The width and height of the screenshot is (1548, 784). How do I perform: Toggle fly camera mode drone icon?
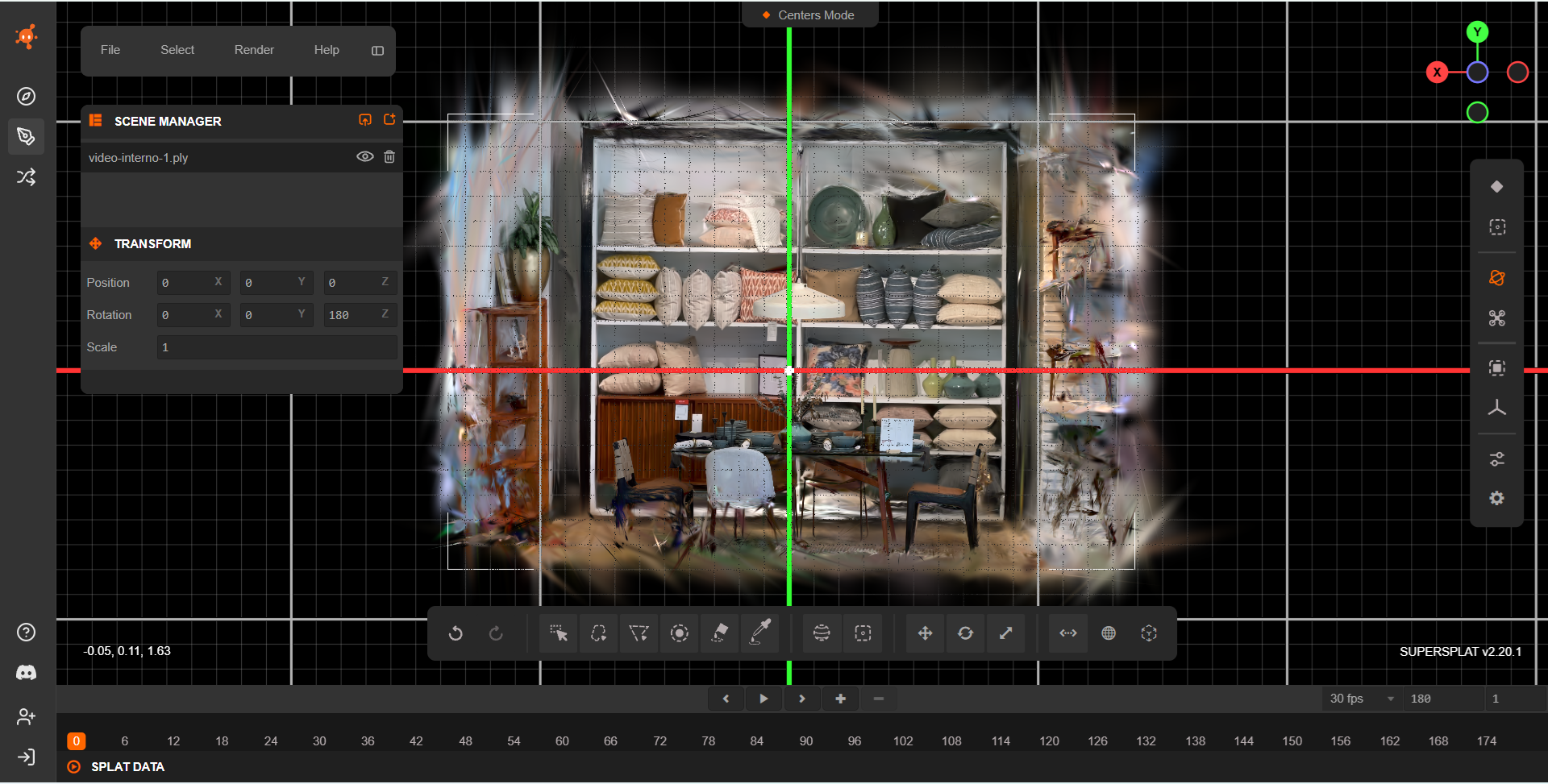pyautogui.click(x=1496, y=318)
